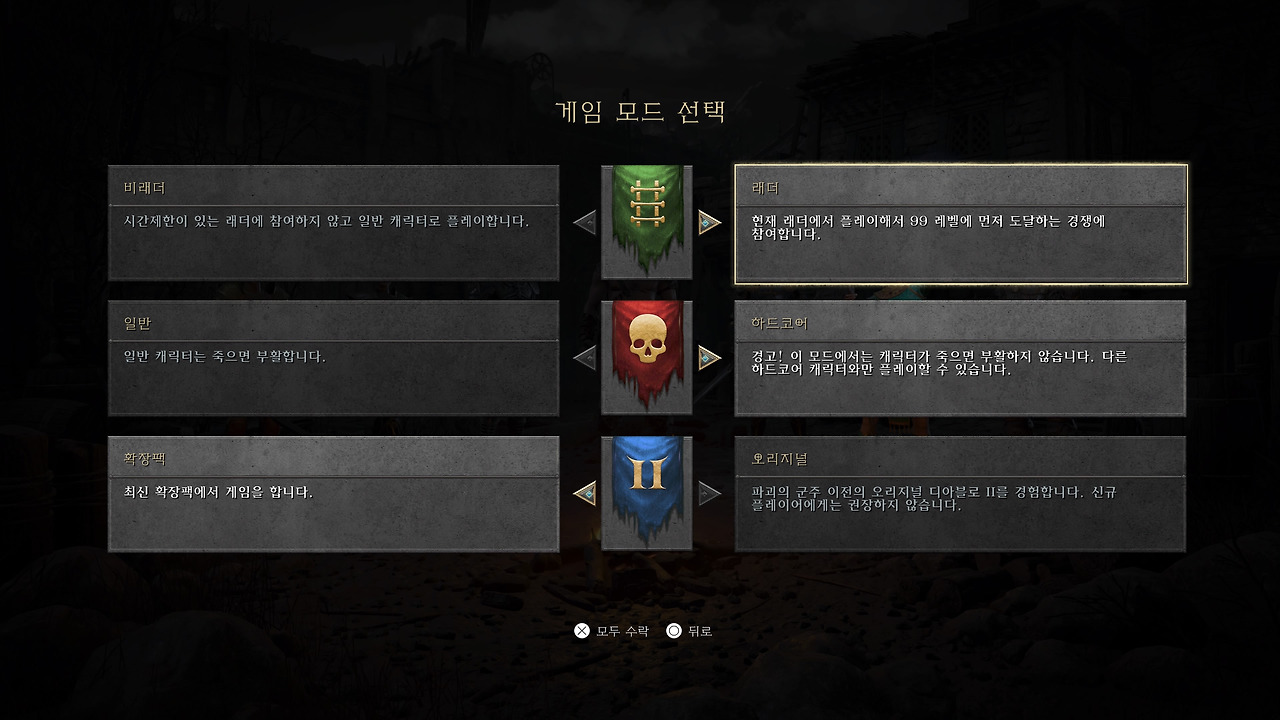
Task: Click left arrow beside ladder banner
Action: pyautogui.click(x=584, y=222)
